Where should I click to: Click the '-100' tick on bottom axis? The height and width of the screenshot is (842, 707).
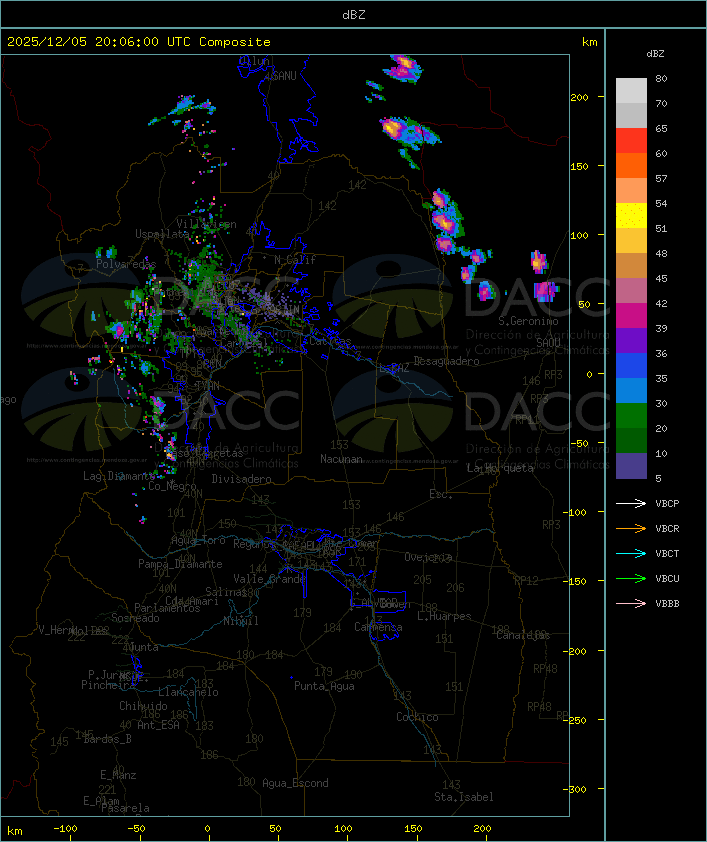tap(65, 829)
